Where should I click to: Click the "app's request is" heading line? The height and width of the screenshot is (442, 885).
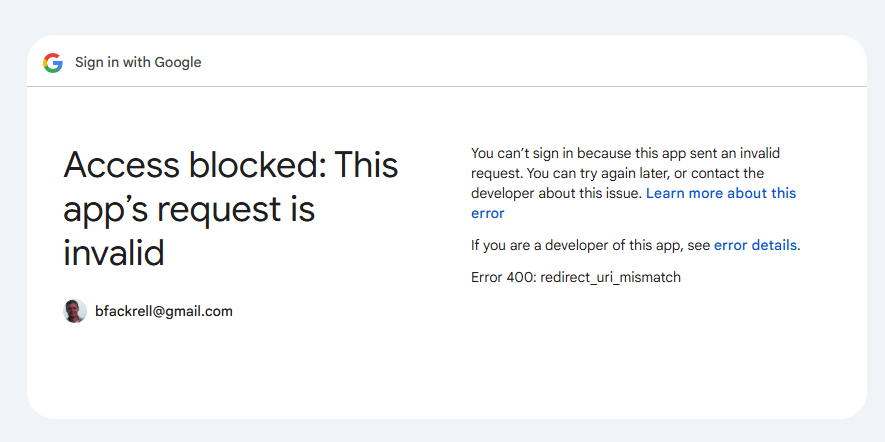tap(189, 209)
